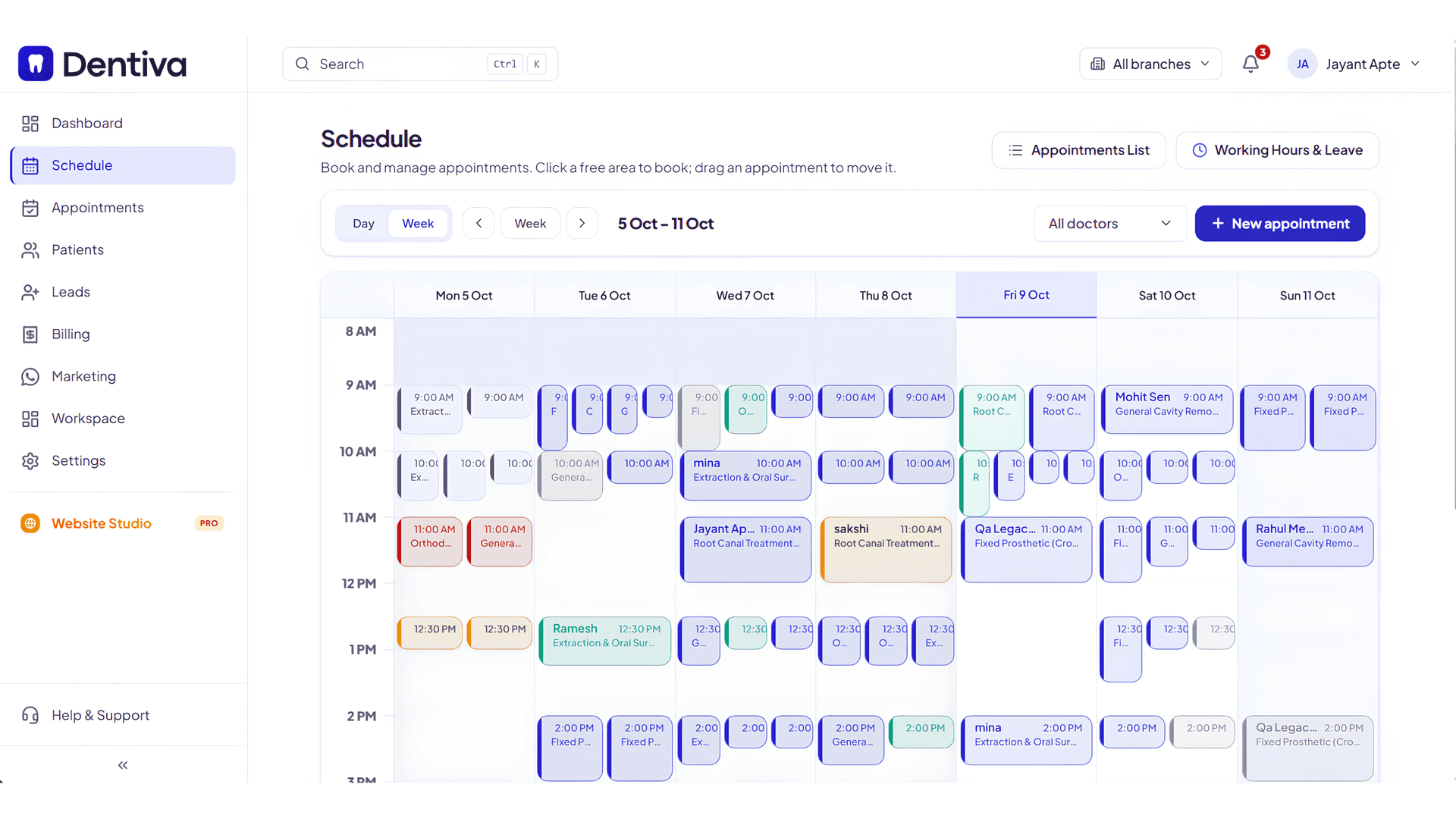Screen dimensions: 1456x819
Task: Click the JA user avatar
Action: [x=1302, y=64]
